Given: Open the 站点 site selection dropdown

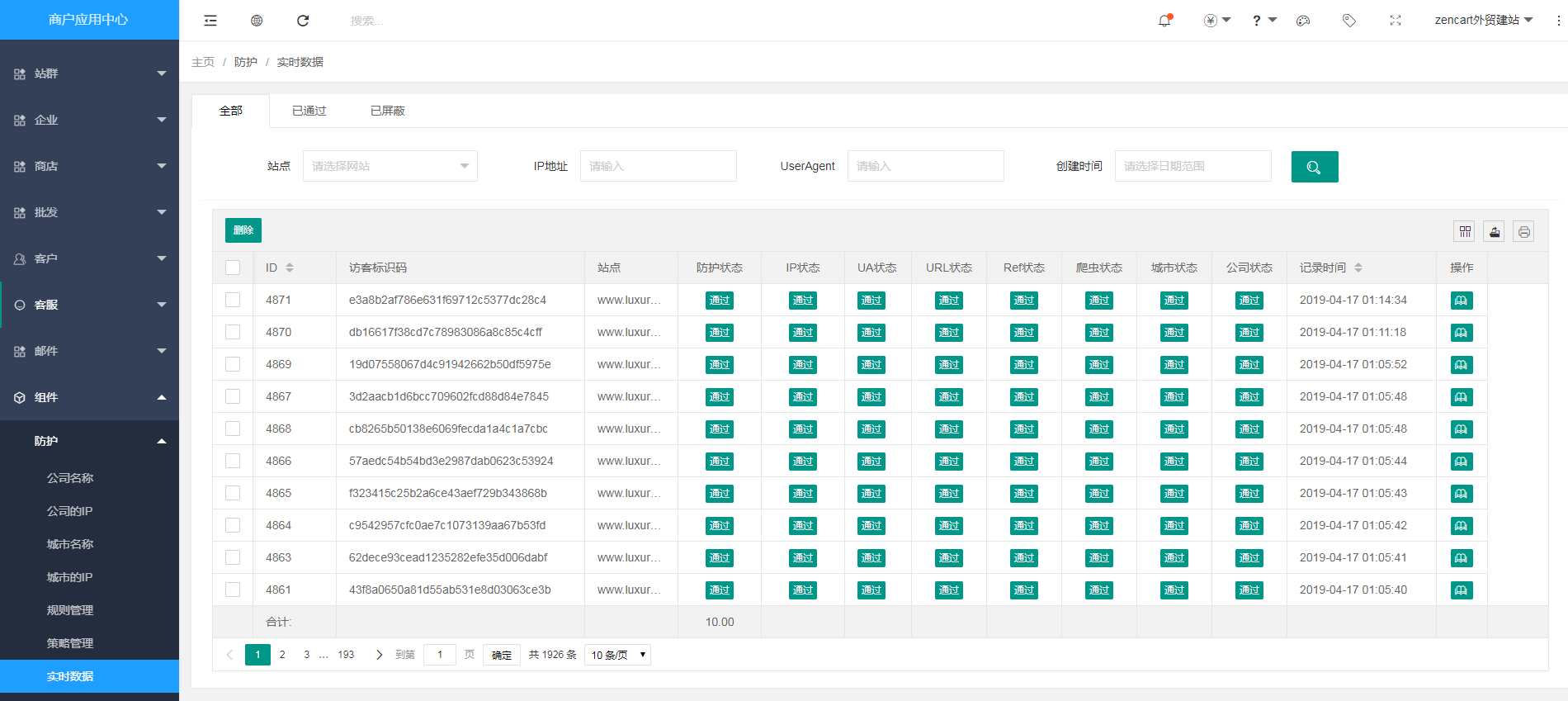Looking at the screenshot, I should click(390, 166).
